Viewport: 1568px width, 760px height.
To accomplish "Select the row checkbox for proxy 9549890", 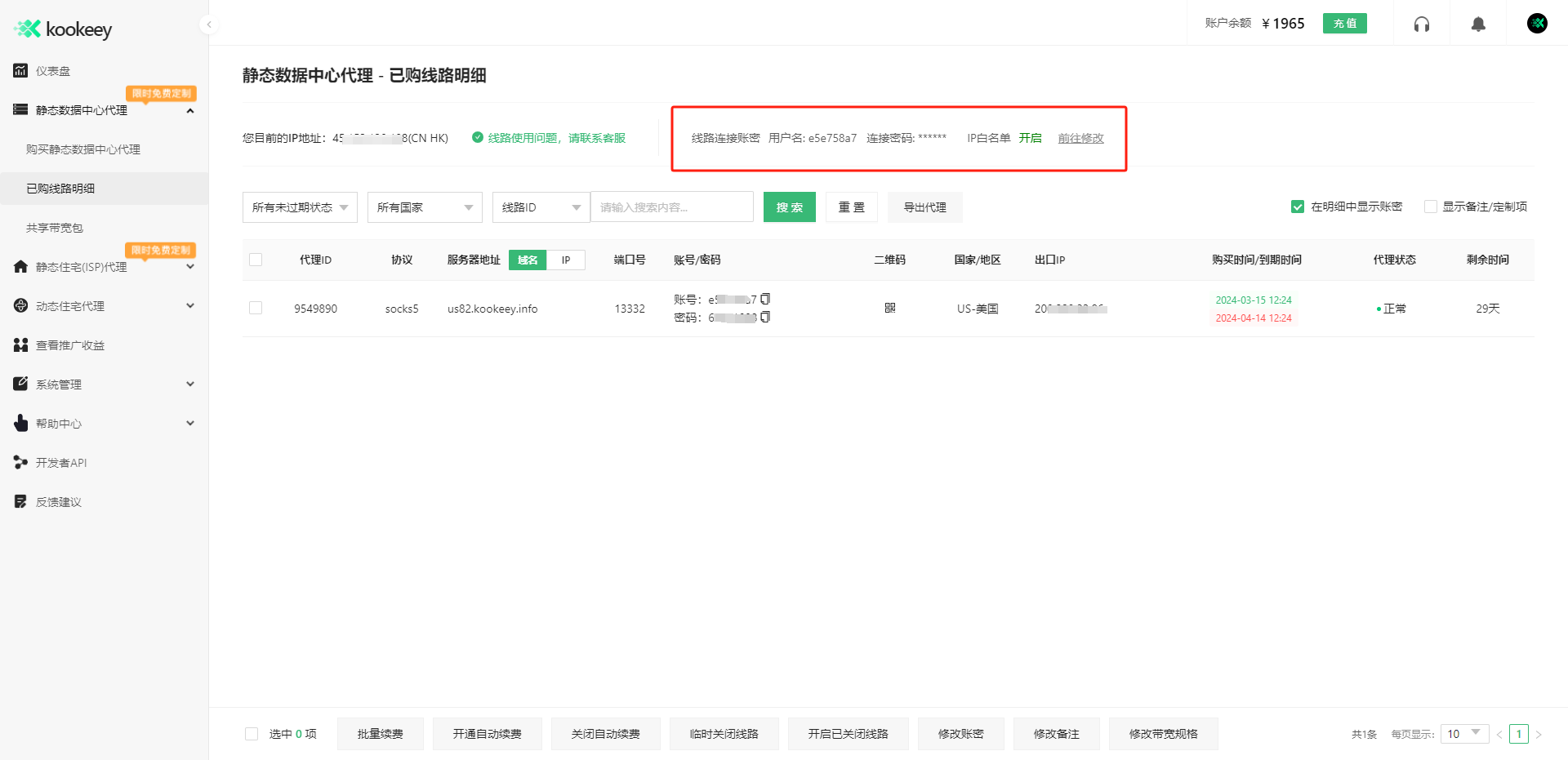I will tap(256, 308).
